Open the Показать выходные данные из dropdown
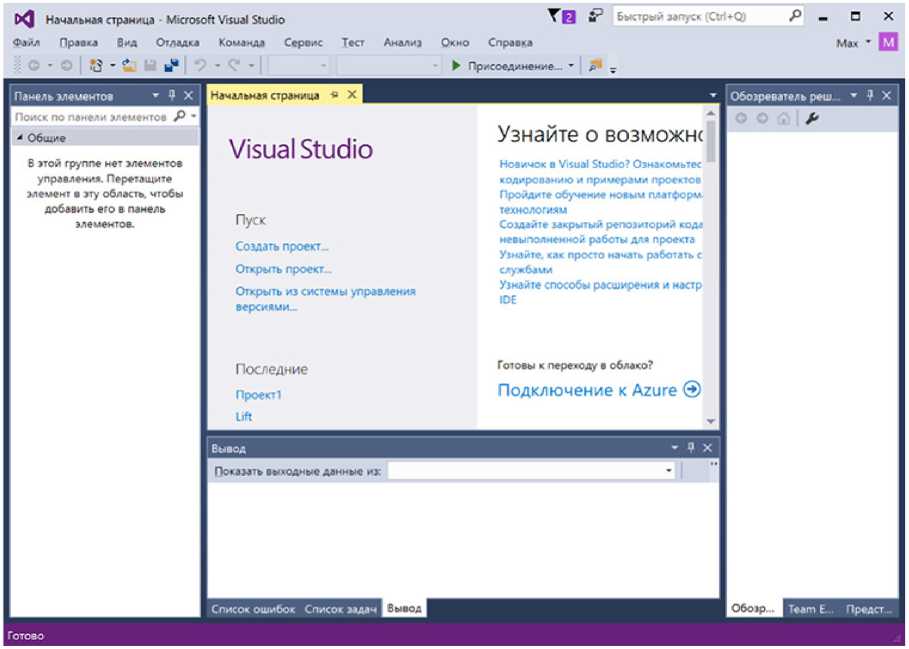The width and height of the screenshot is (909, 649). tap(669, 471)
